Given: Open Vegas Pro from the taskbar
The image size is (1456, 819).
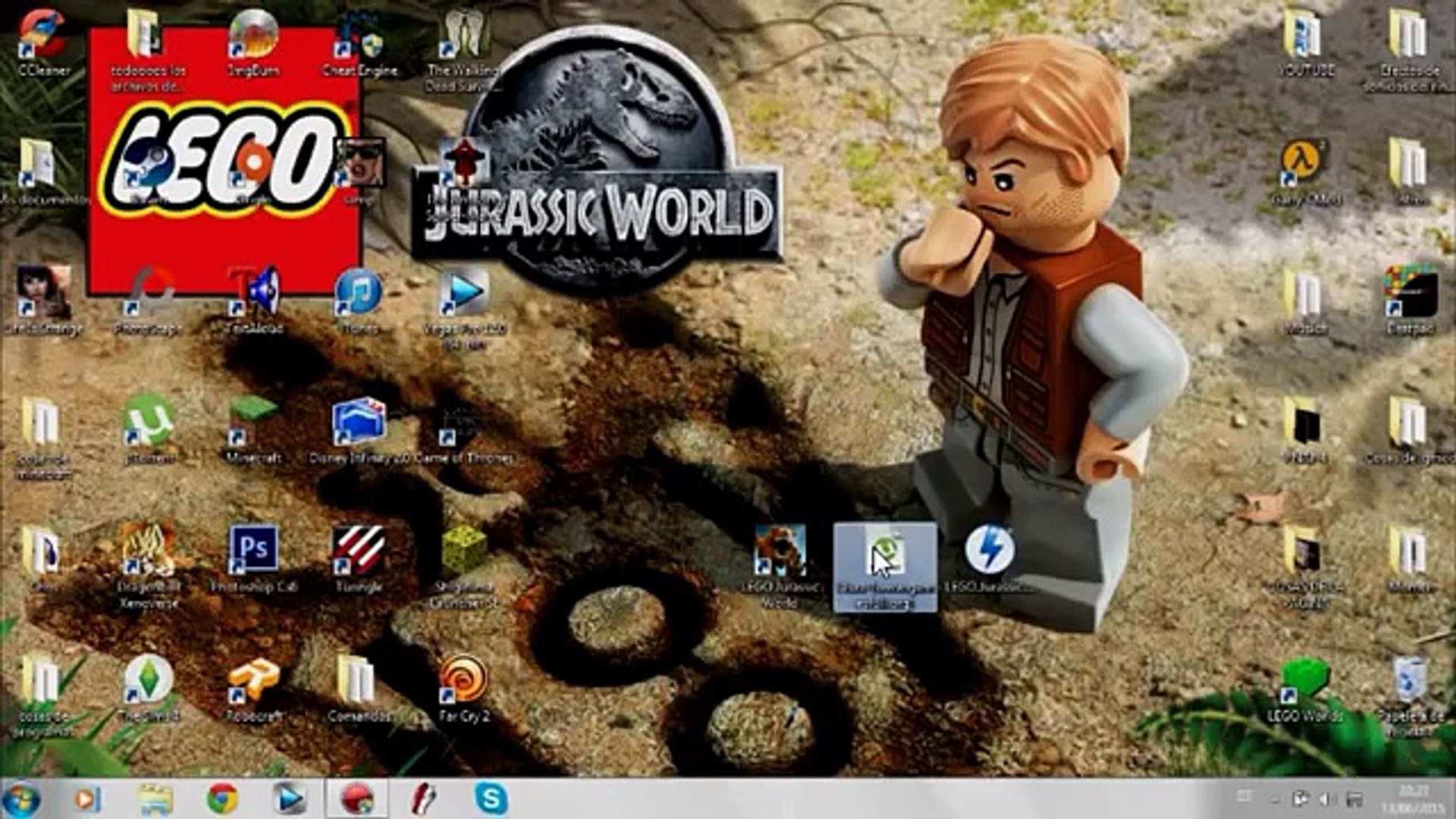Looking at the screenshot, I should click(289, 799).
